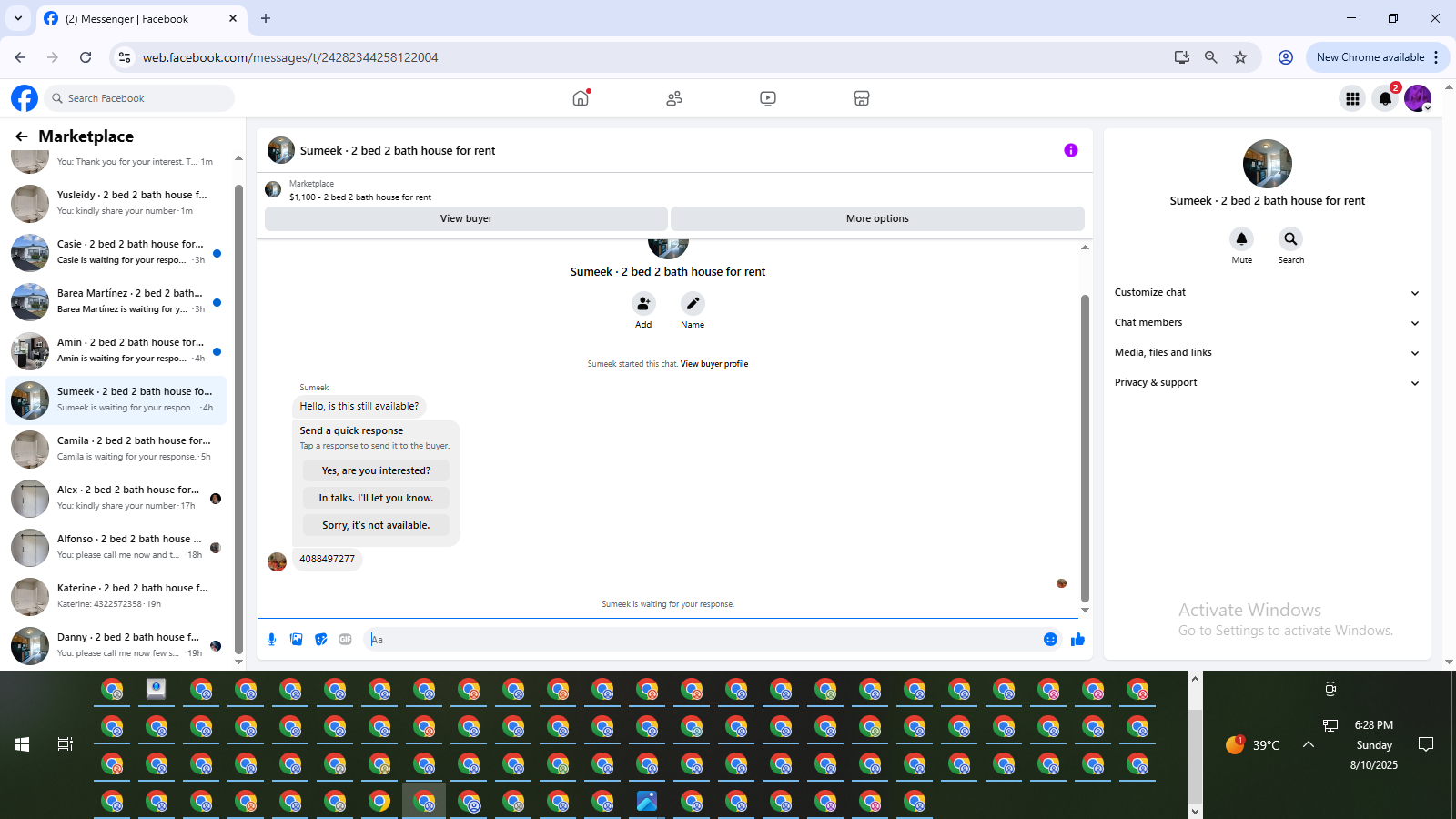The width and height of the screenshot is (1456, 819).
Task: Click the chat messages scrollbar
Action: tap(1085, 448)
